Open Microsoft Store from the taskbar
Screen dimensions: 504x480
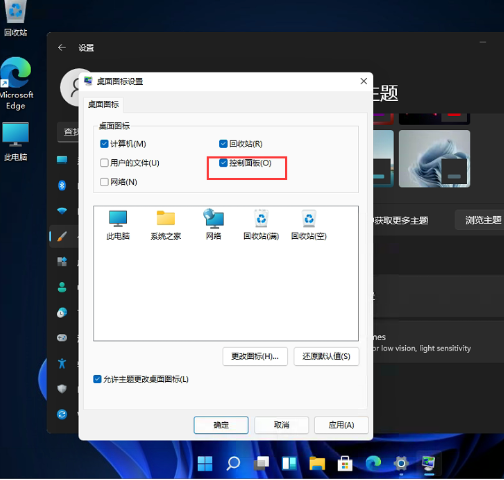345,463
